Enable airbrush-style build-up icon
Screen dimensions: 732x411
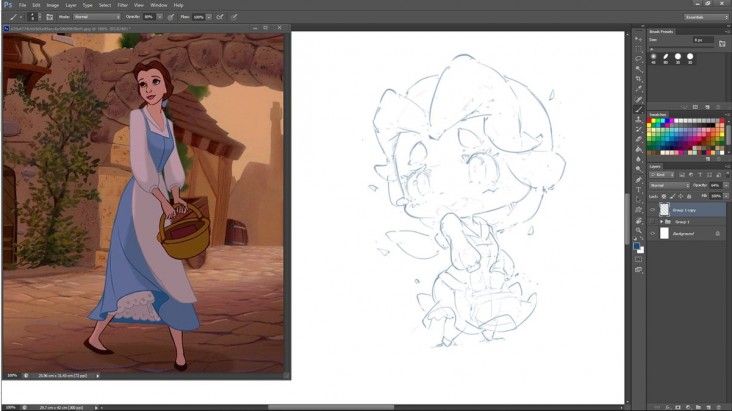220,17
